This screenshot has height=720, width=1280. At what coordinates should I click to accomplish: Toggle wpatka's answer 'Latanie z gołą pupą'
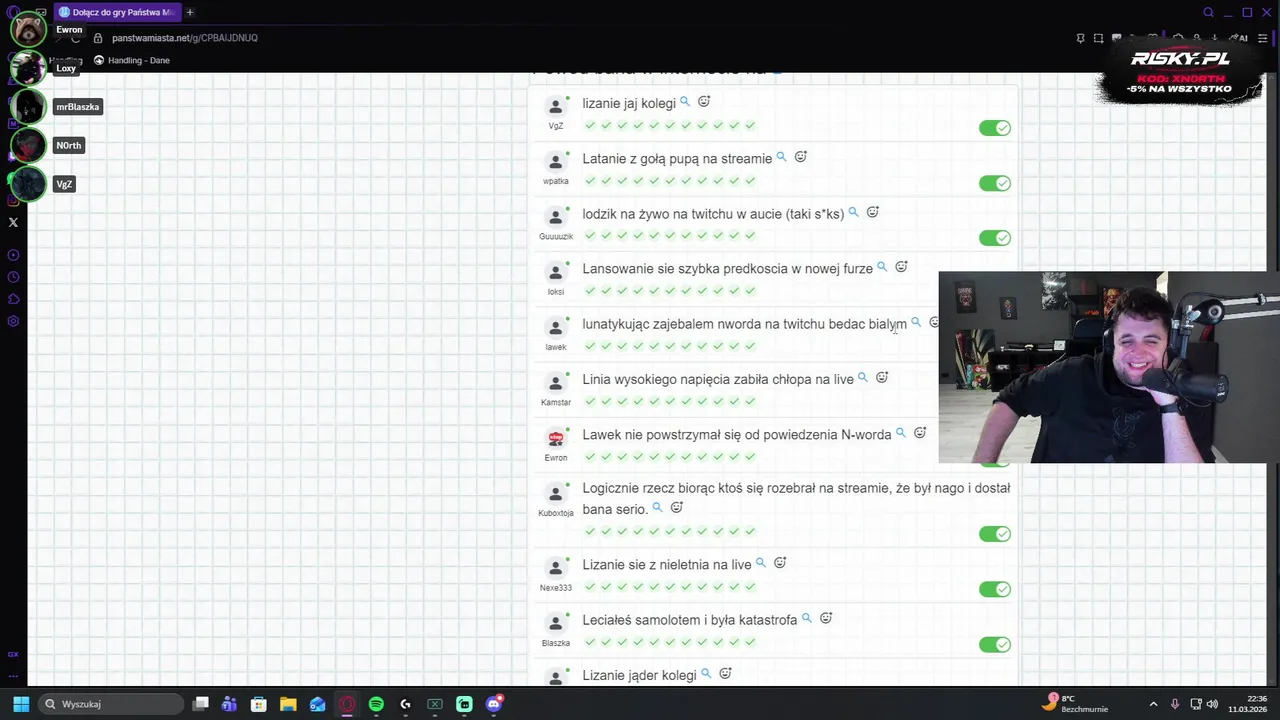click(x=995, y=183)
